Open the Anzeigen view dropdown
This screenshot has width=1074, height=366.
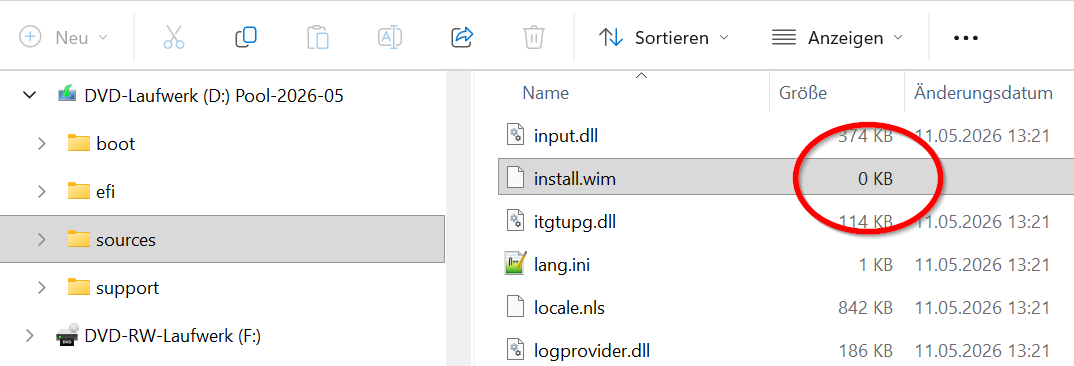(x=837, y=37)
